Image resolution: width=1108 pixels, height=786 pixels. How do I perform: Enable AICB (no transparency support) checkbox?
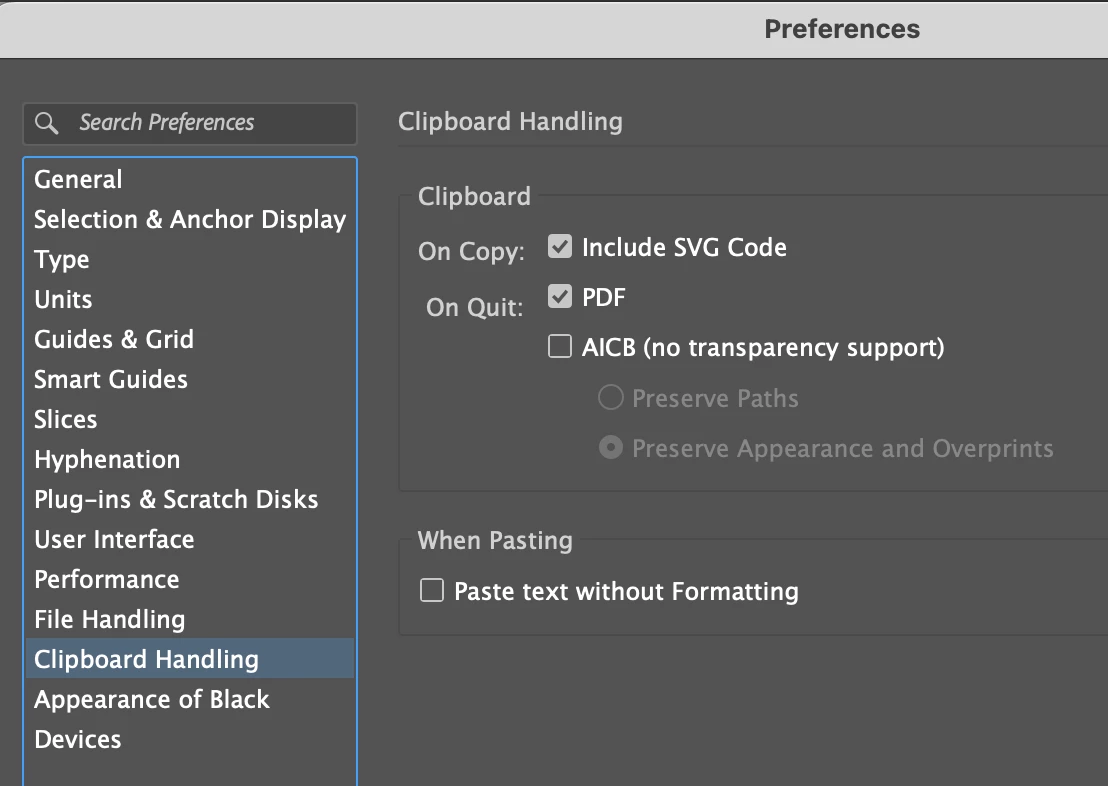560,348
